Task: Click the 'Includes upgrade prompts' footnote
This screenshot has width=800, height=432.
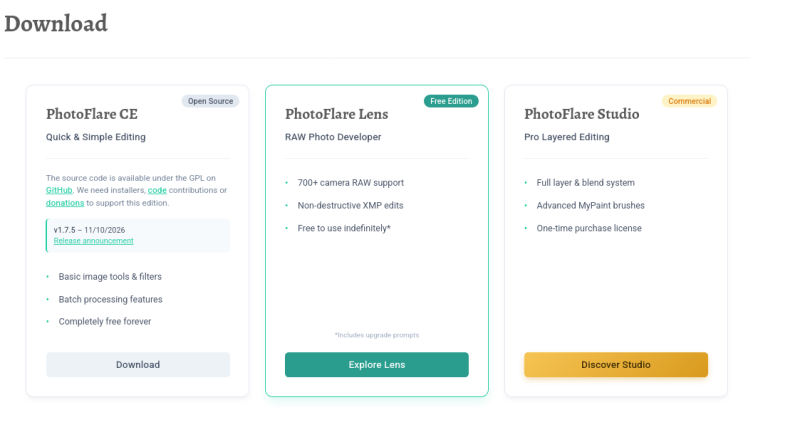Action: click(x=377, y=335)
